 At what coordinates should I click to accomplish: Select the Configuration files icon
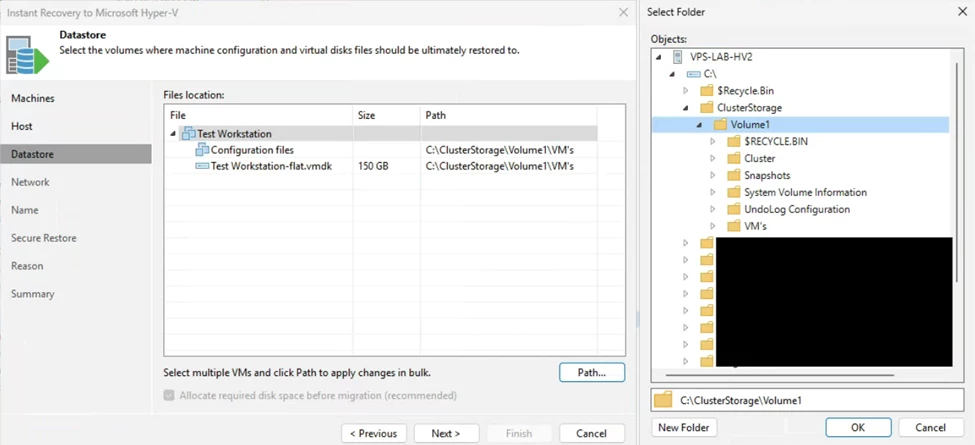(202, 150)
